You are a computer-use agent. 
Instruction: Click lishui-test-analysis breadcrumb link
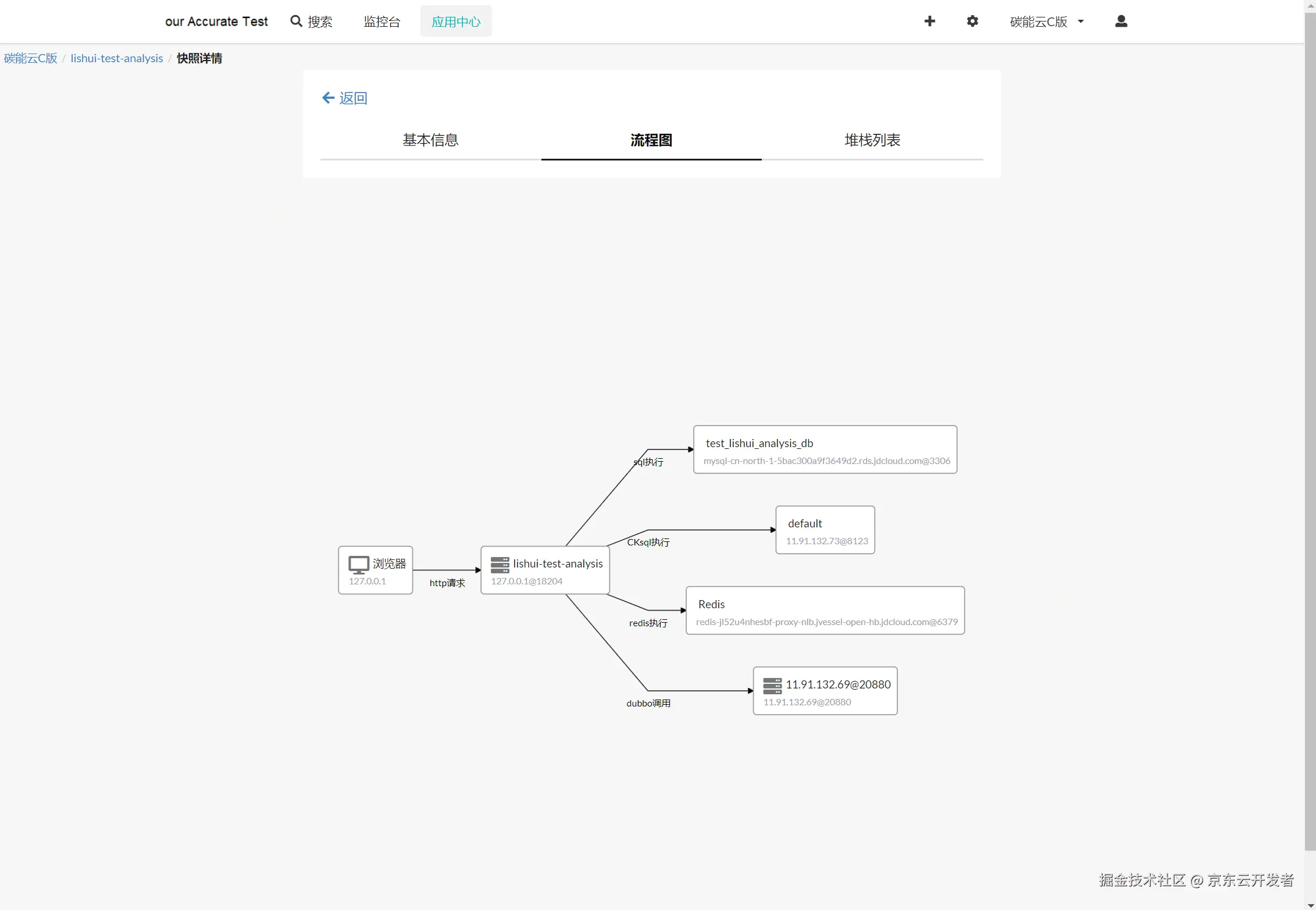[116, 58]
